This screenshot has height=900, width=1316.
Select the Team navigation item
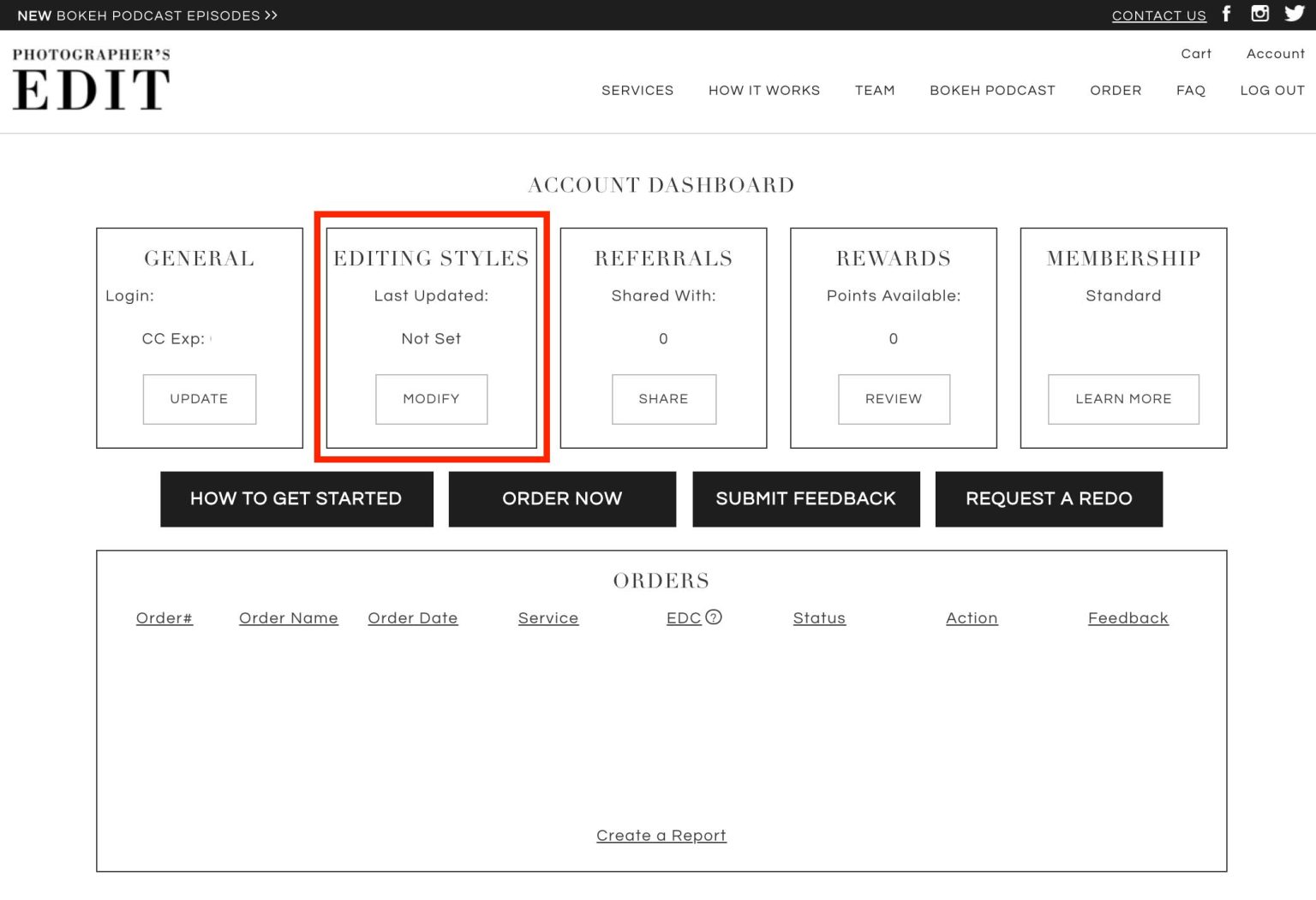(x=874, y=90)
